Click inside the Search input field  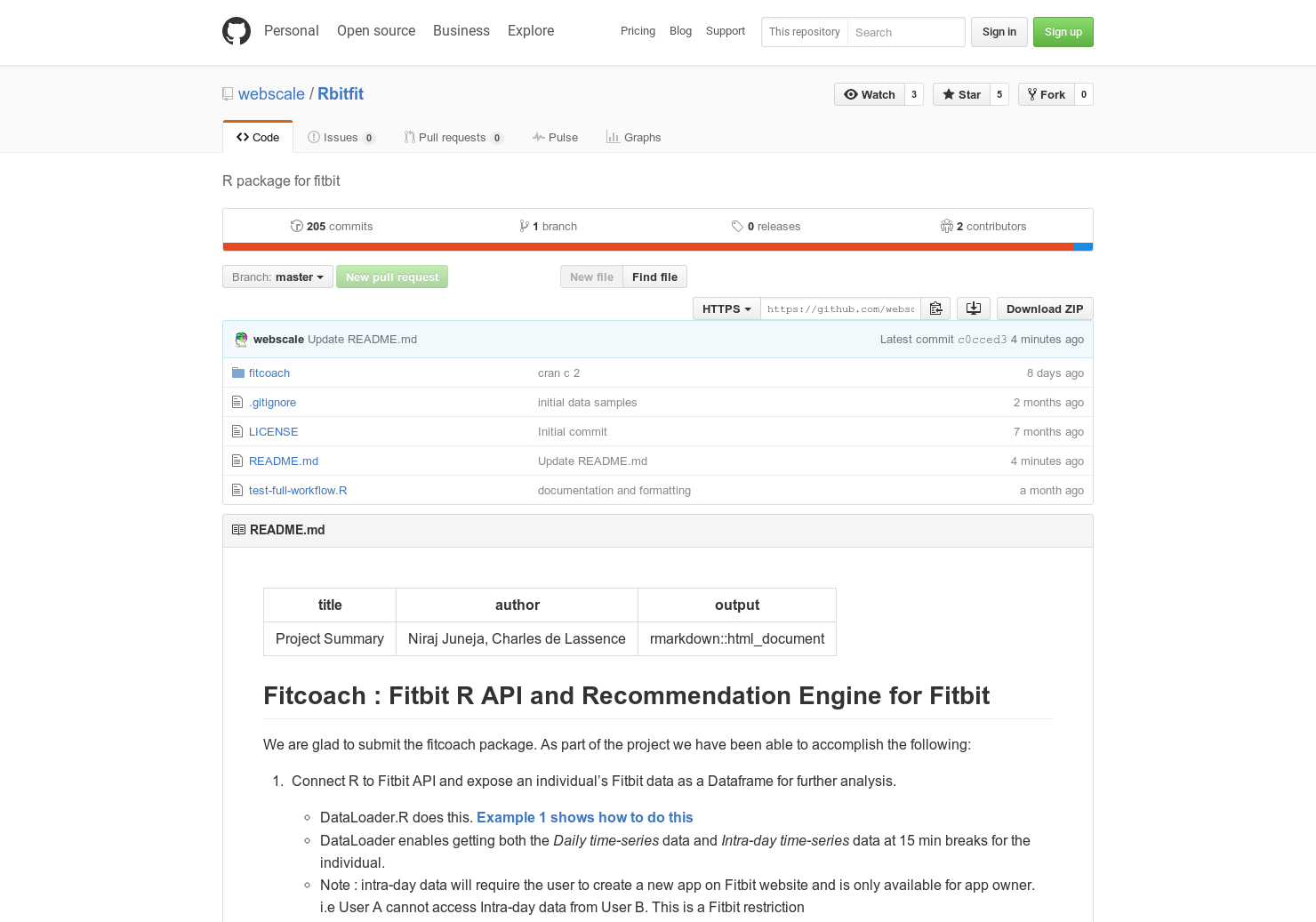click(905, 31)
